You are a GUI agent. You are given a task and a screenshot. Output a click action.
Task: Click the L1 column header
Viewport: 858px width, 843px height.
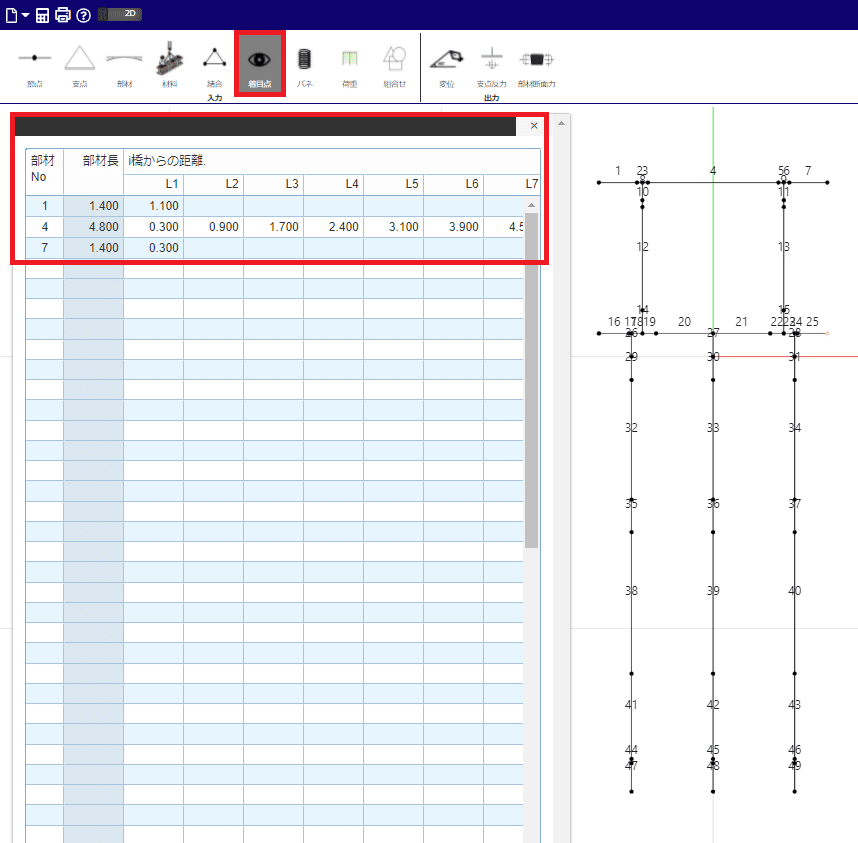[x=154, y=184]
